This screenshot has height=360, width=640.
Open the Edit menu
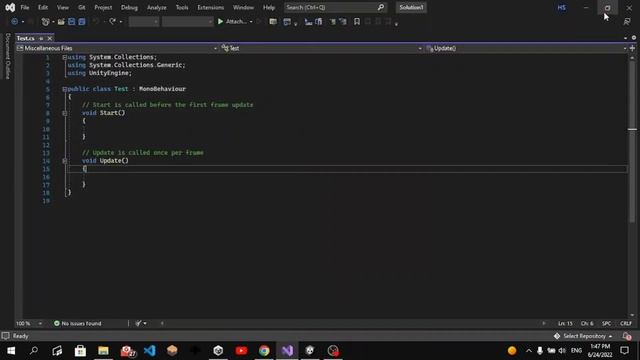(x=43, y=7)
